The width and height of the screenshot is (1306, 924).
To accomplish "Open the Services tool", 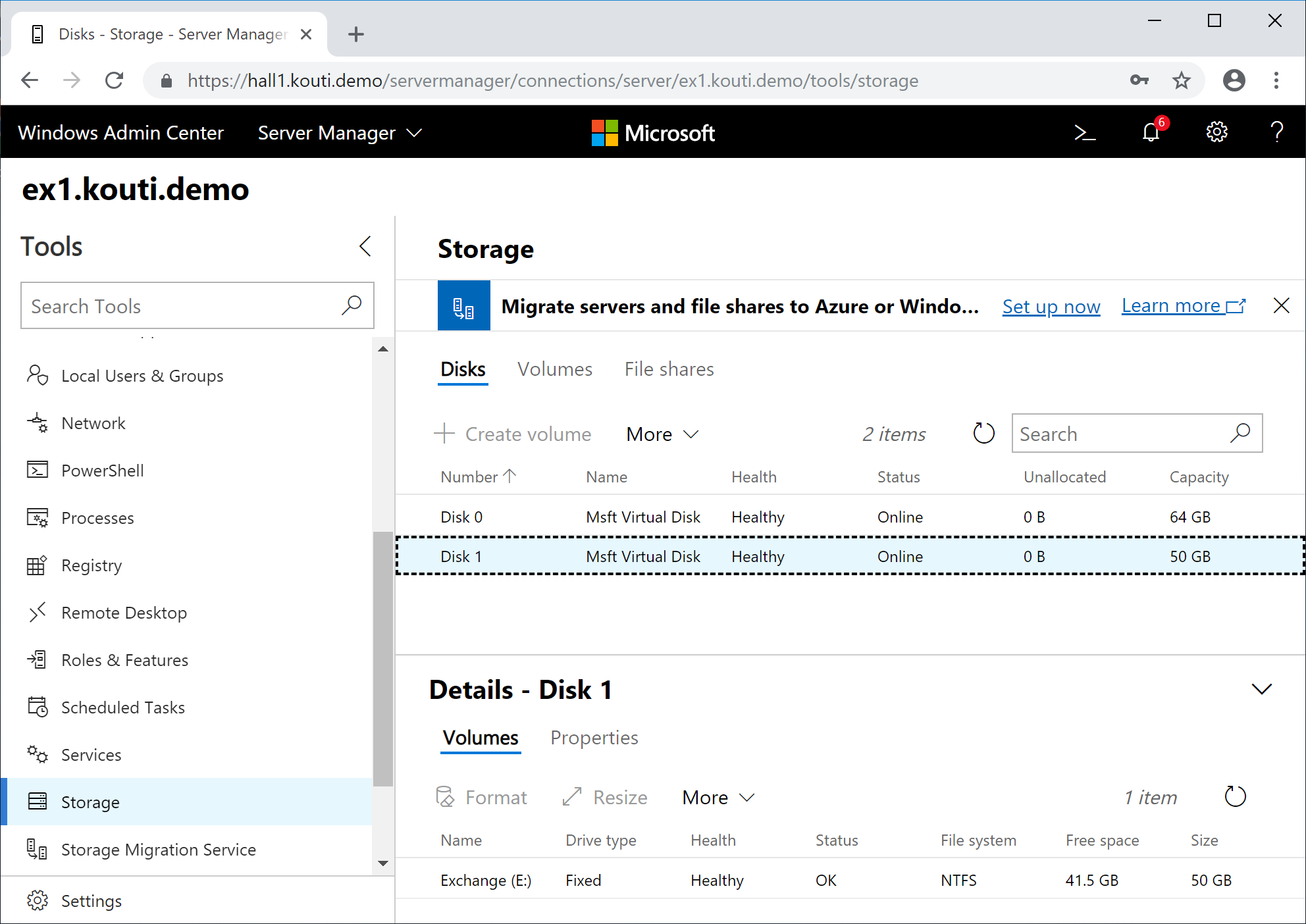I will coord(91,755).
